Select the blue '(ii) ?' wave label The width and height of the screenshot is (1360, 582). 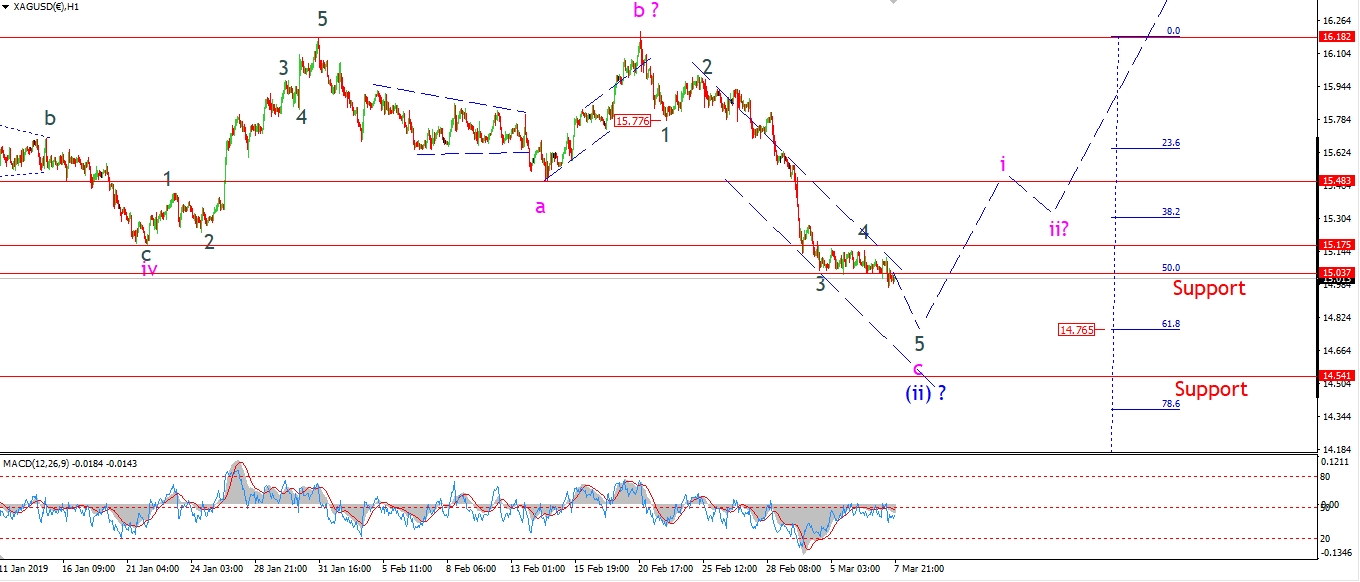[925, 393]
